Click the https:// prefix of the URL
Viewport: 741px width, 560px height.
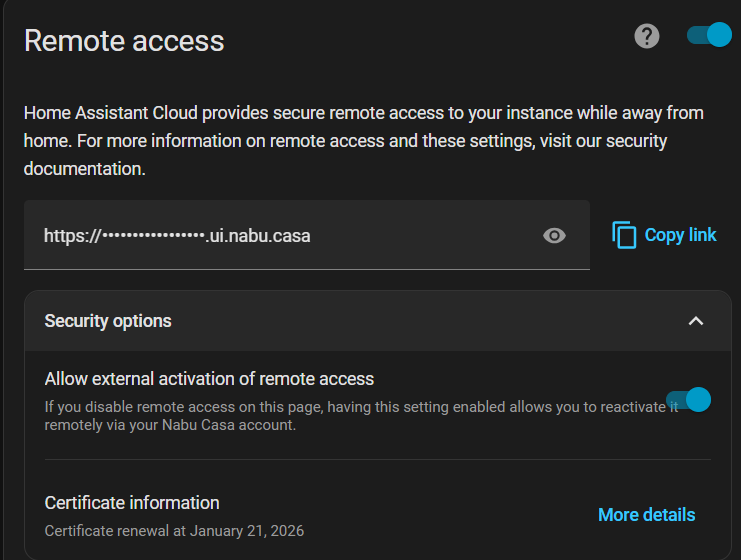(72, 236)
